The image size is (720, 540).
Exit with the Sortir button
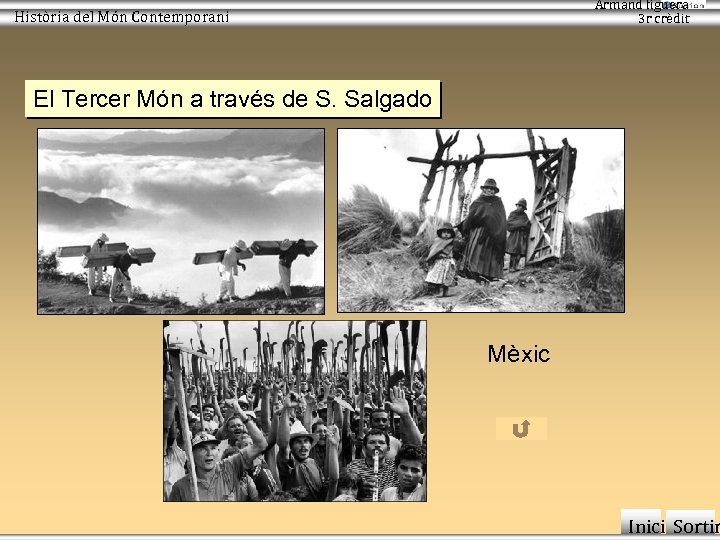692,524
